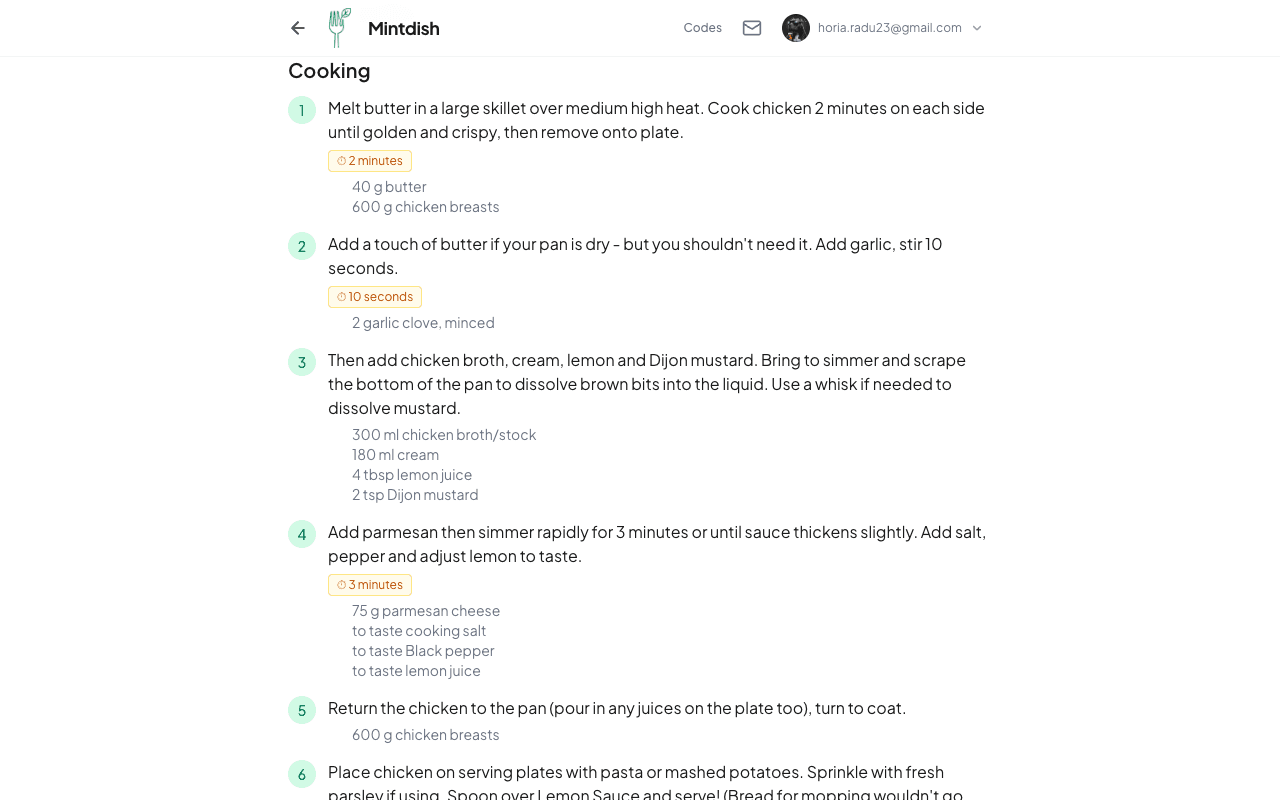Select step 1 number circle
Screen dimensions: 1280x800
pos(302,110)
